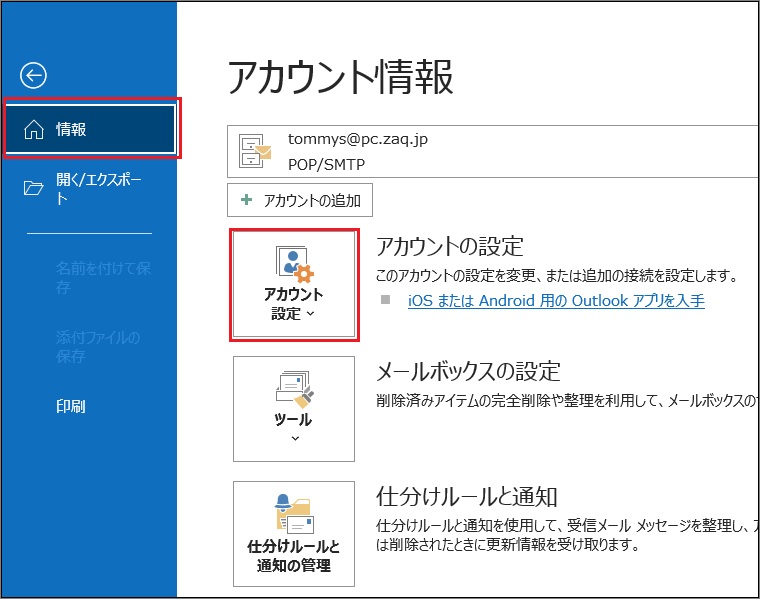The image size is (760, 599).
Task: Select 添付ファイルの保存 in the sidebar
Action: click(97, 346)
